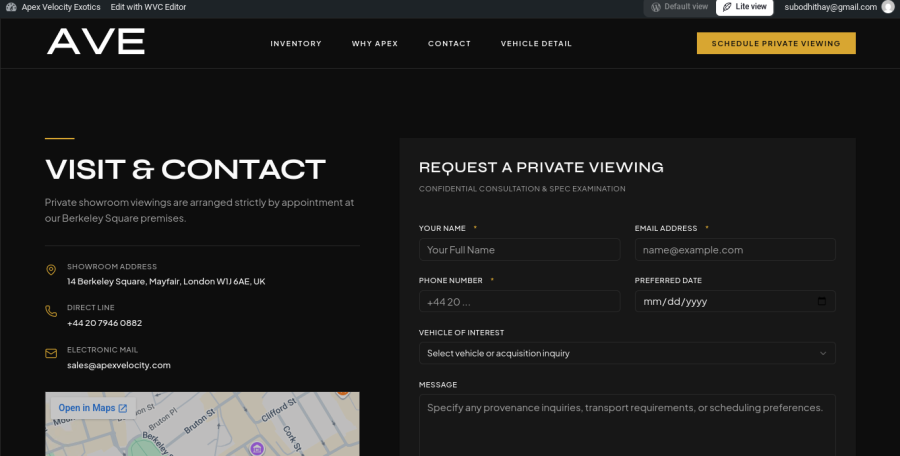Click the Direct Line label
This screenshot has width=900, height=456.
(91, 308)
